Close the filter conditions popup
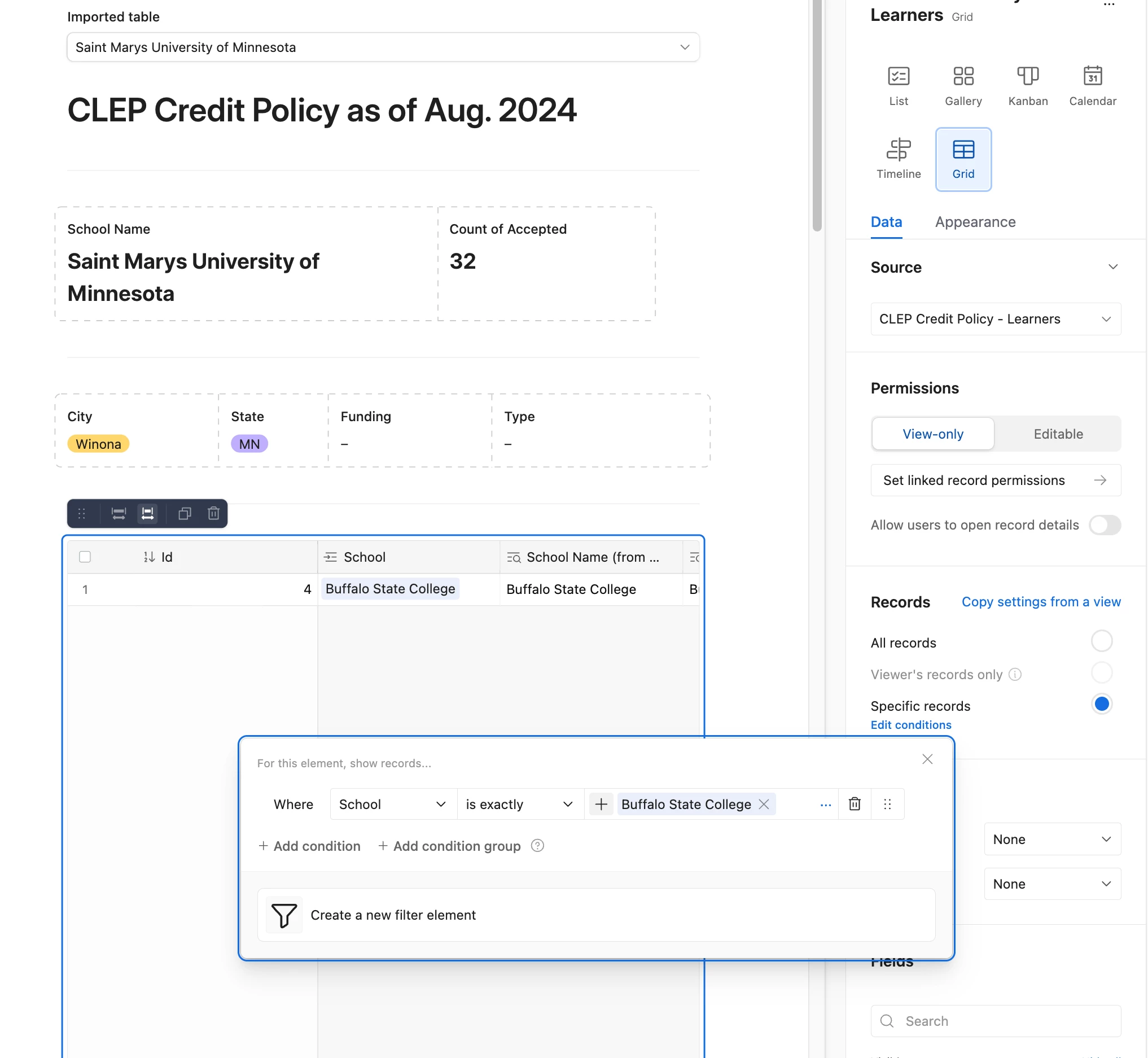This screenshot has width=1148, height=1058. tap(927, 759)
